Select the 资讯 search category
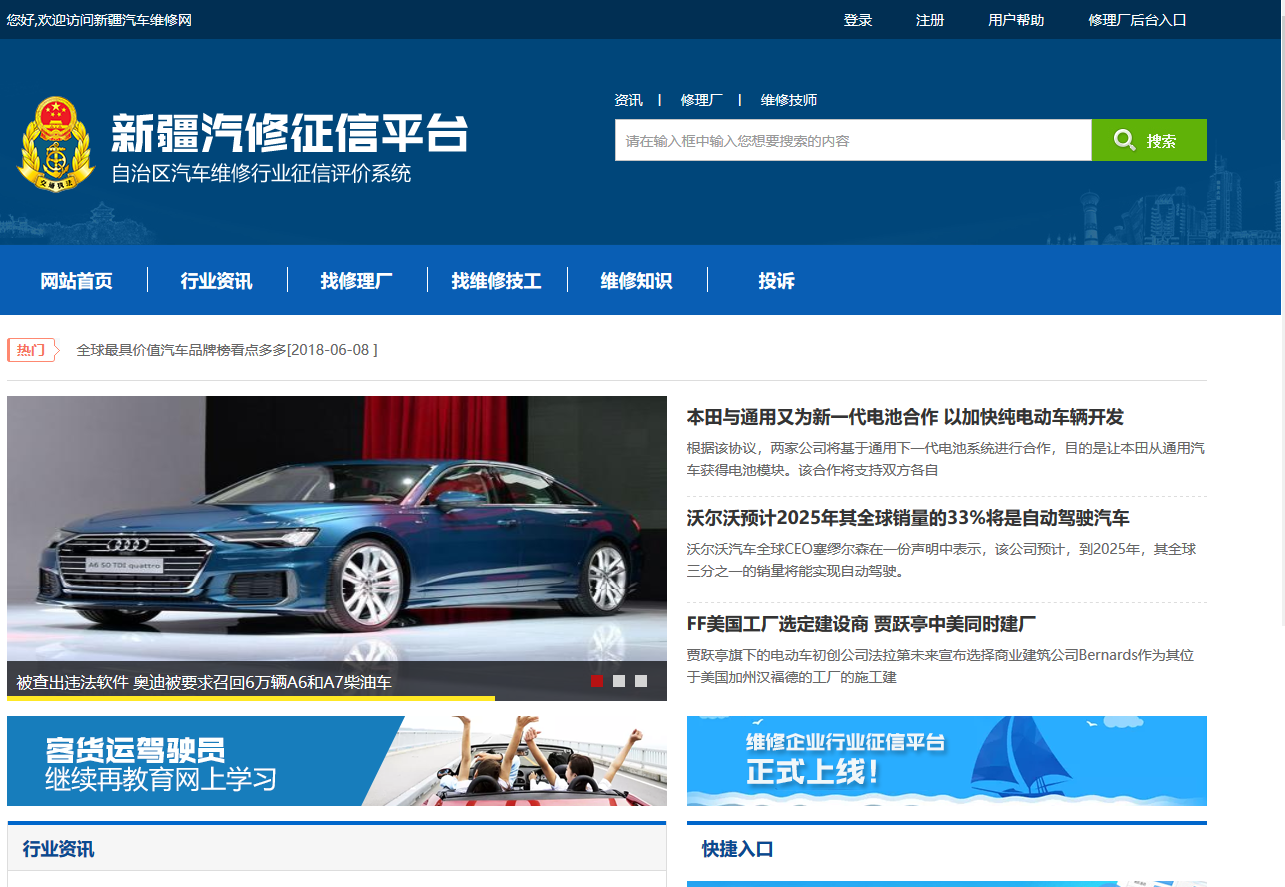 tap(628, 100)
